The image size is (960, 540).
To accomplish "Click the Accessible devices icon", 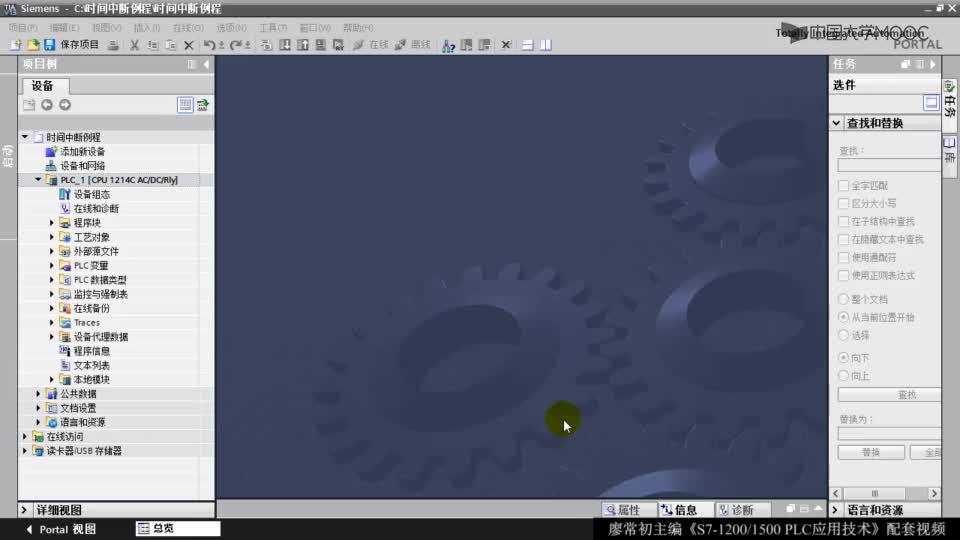I will click(x=449, y=45).
